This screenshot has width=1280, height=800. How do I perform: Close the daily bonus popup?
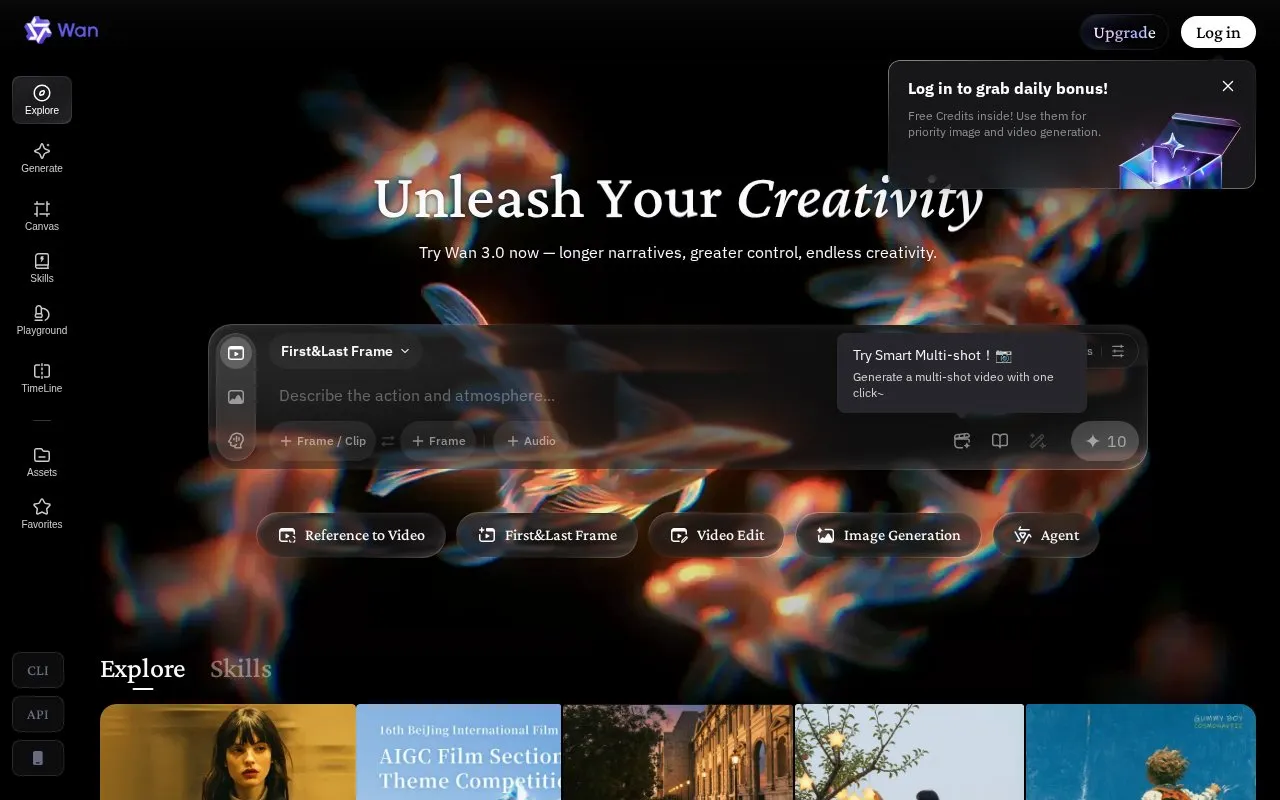[x=1228, y=86]
